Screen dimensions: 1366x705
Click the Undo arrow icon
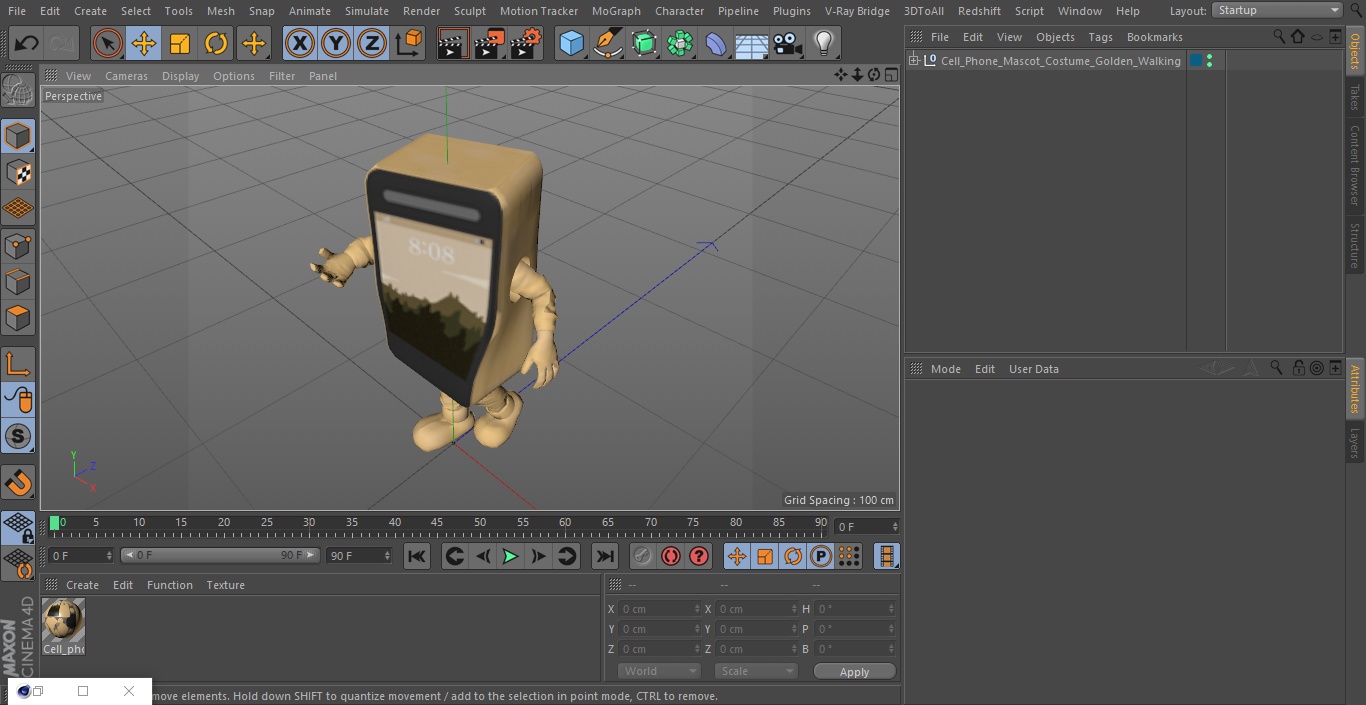[x=26, y=43]
